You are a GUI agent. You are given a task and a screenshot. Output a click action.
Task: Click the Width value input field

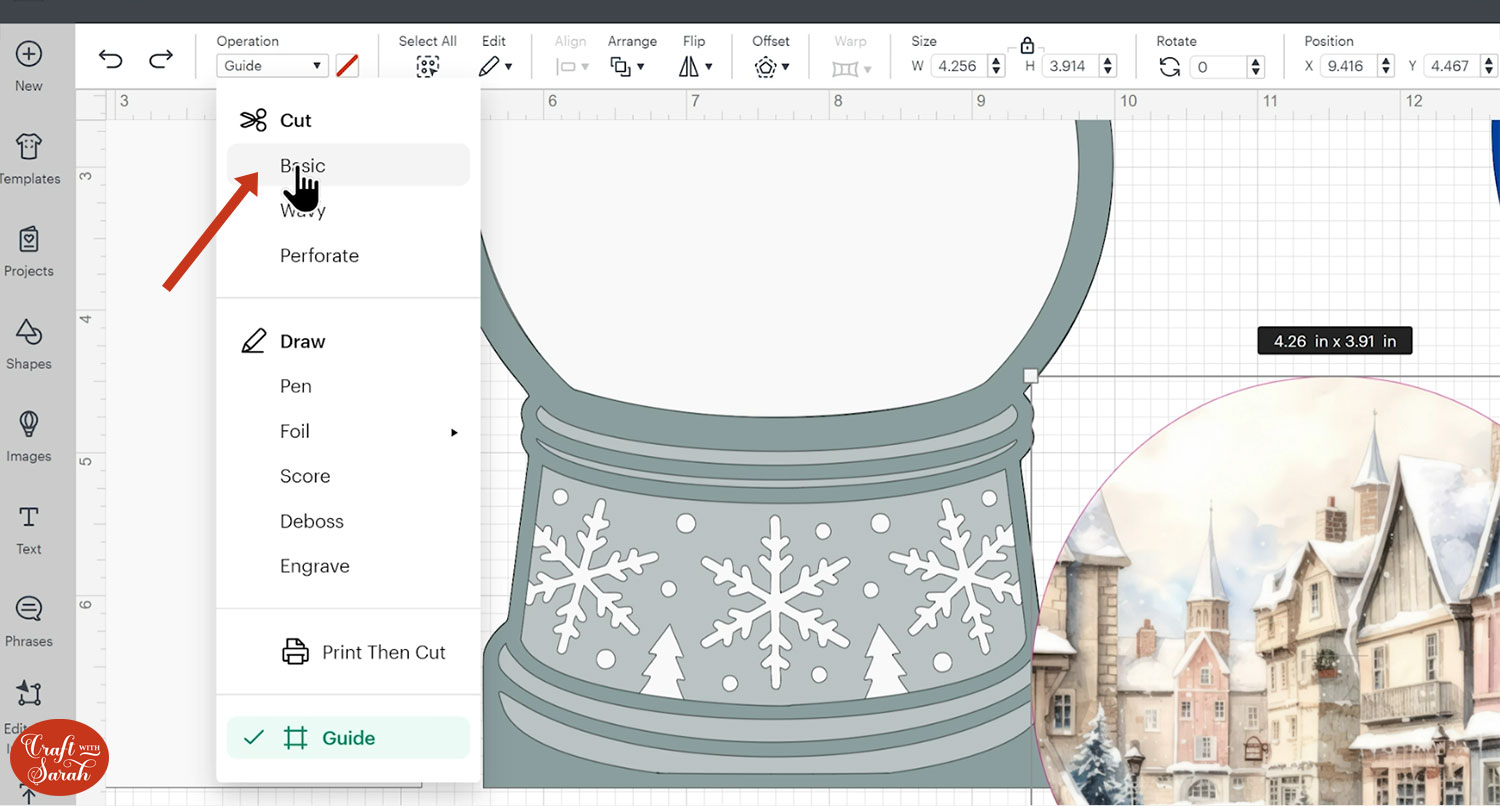957,67
